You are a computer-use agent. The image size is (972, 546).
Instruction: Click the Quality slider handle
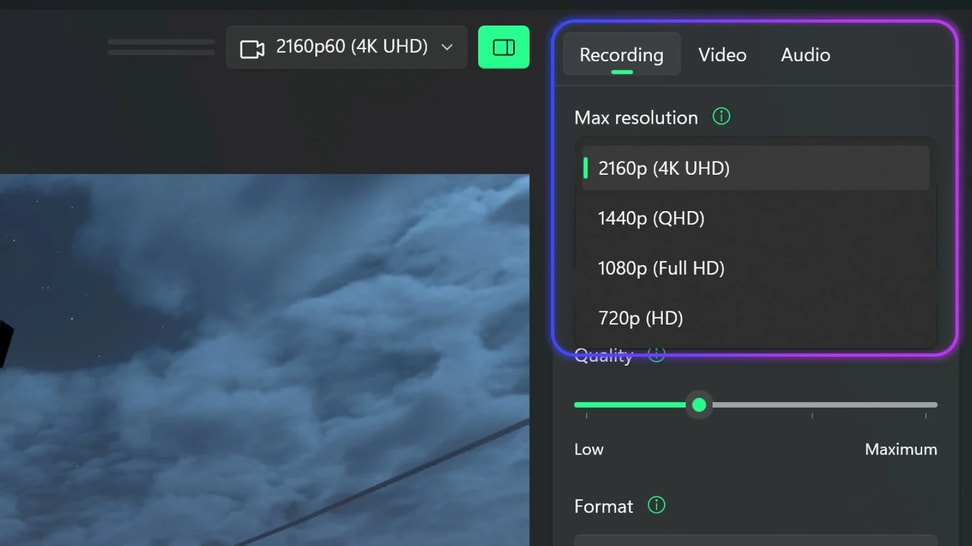pyautogui.click(x=699, y=405)
